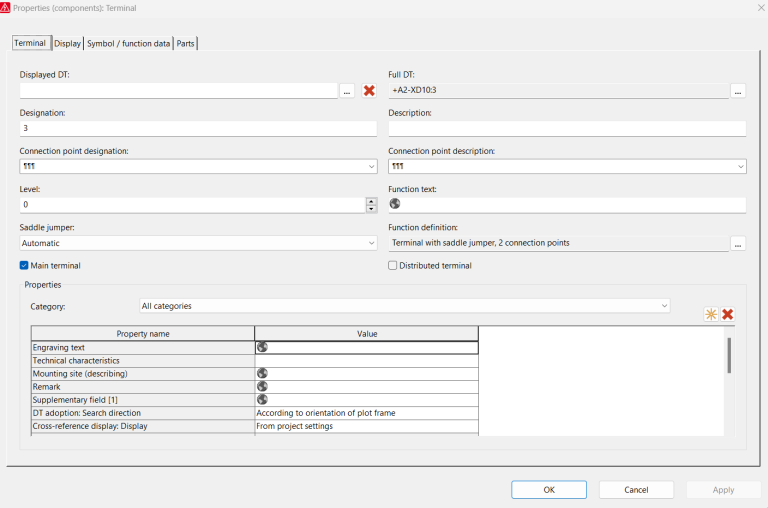Screen dimensions: 768x508
Task: Click the EPLAN application icon in title bar
Action: pyautogui.click(x=5, y=7)
